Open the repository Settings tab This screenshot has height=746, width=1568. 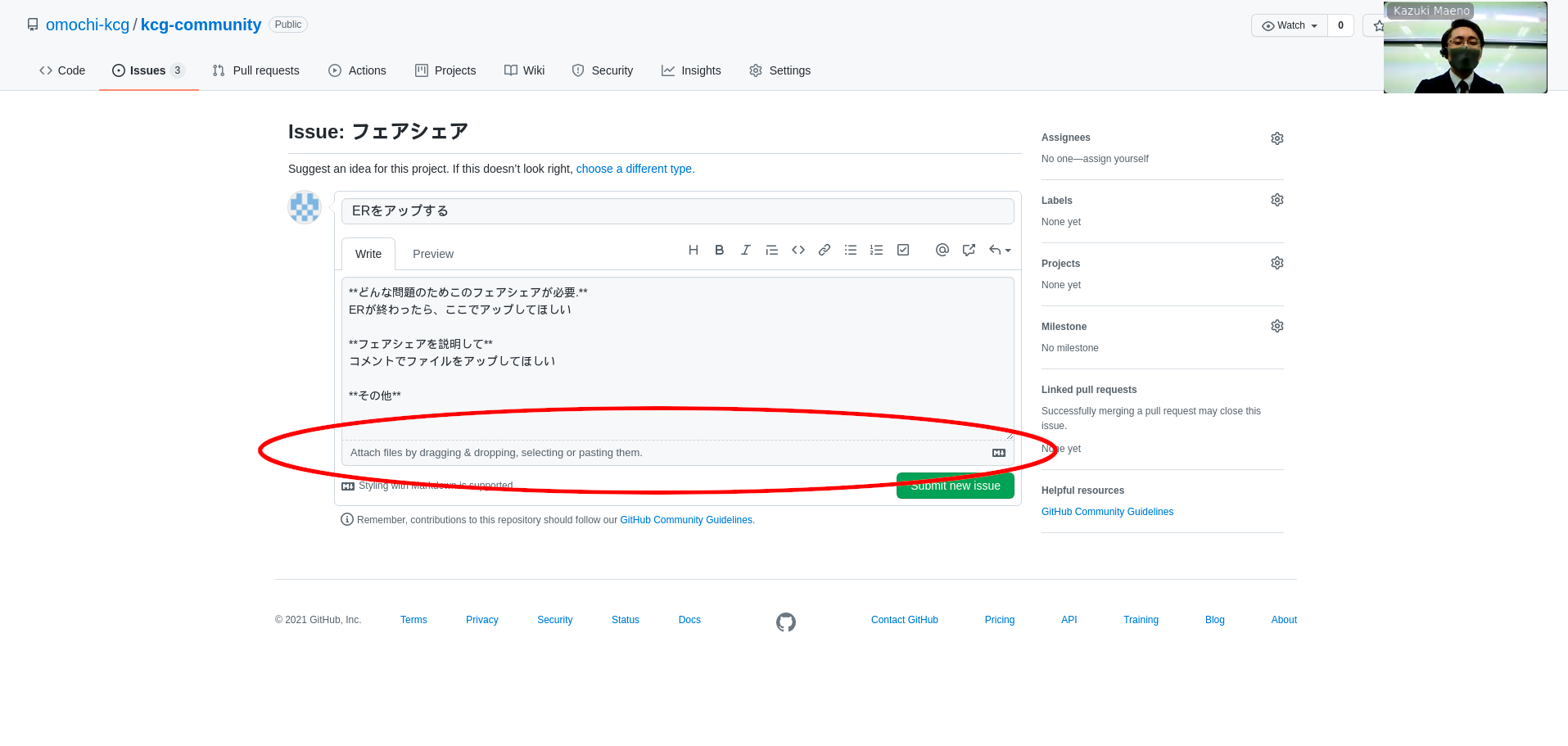pos(780,70)
